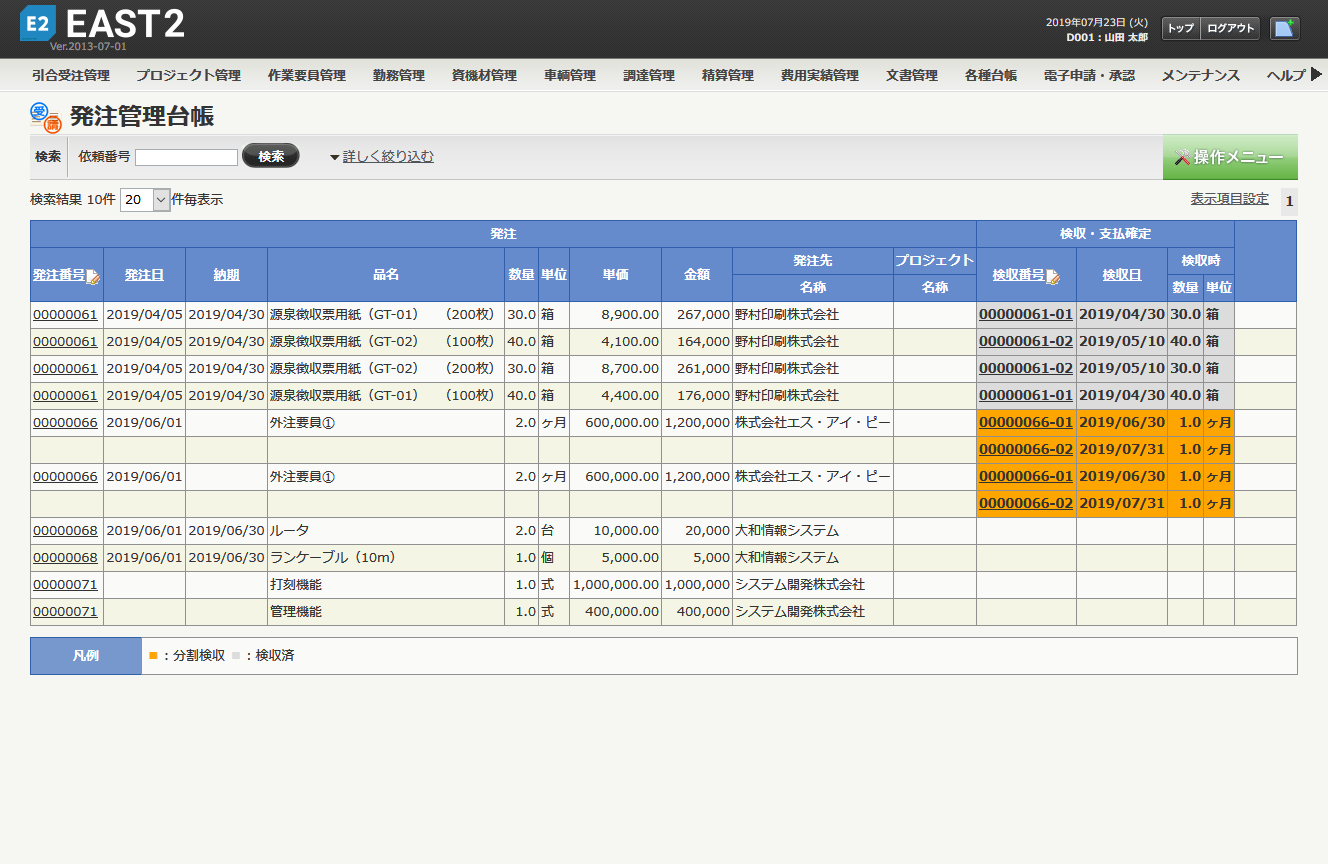Open the 車輌管理 menu
1328x864 pixels.
point(570,75)
